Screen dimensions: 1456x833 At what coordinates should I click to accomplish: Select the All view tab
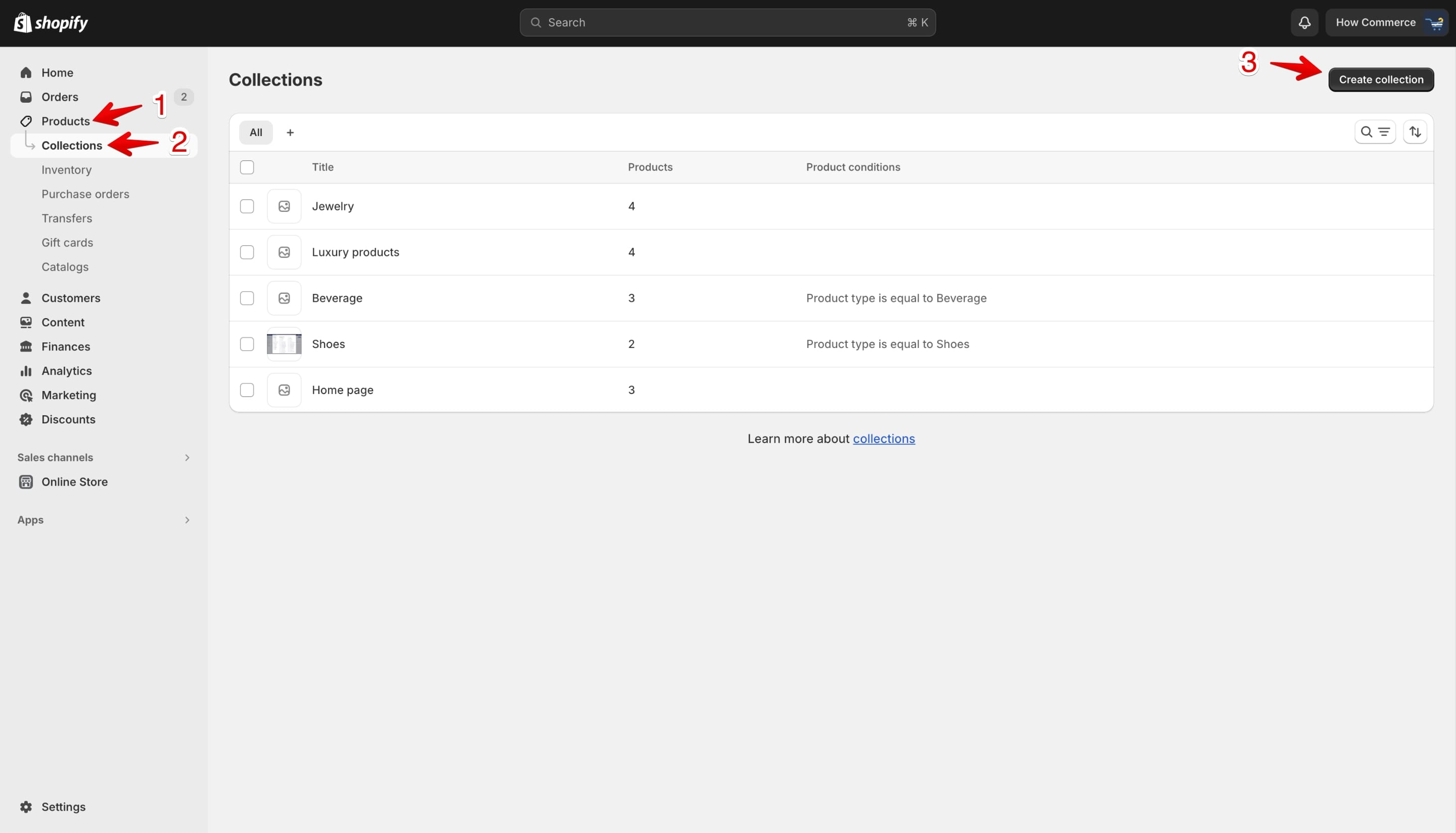coord(256,133)
